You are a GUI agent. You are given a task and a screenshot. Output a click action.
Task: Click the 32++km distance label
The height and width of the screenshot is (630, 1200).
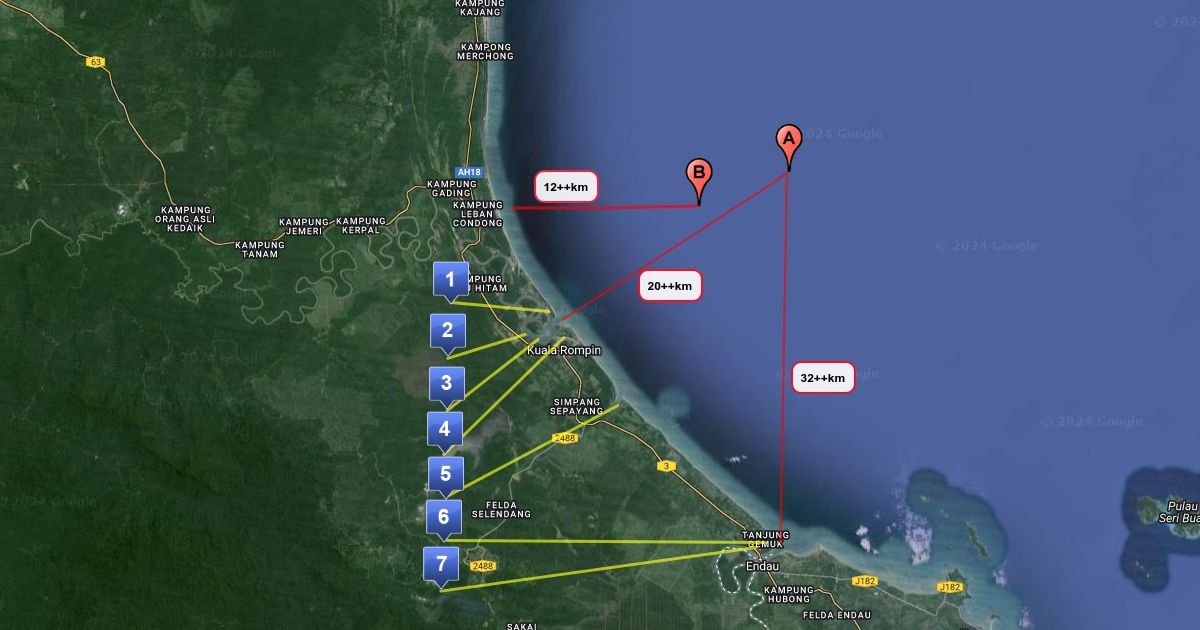(x=823, y=377)
